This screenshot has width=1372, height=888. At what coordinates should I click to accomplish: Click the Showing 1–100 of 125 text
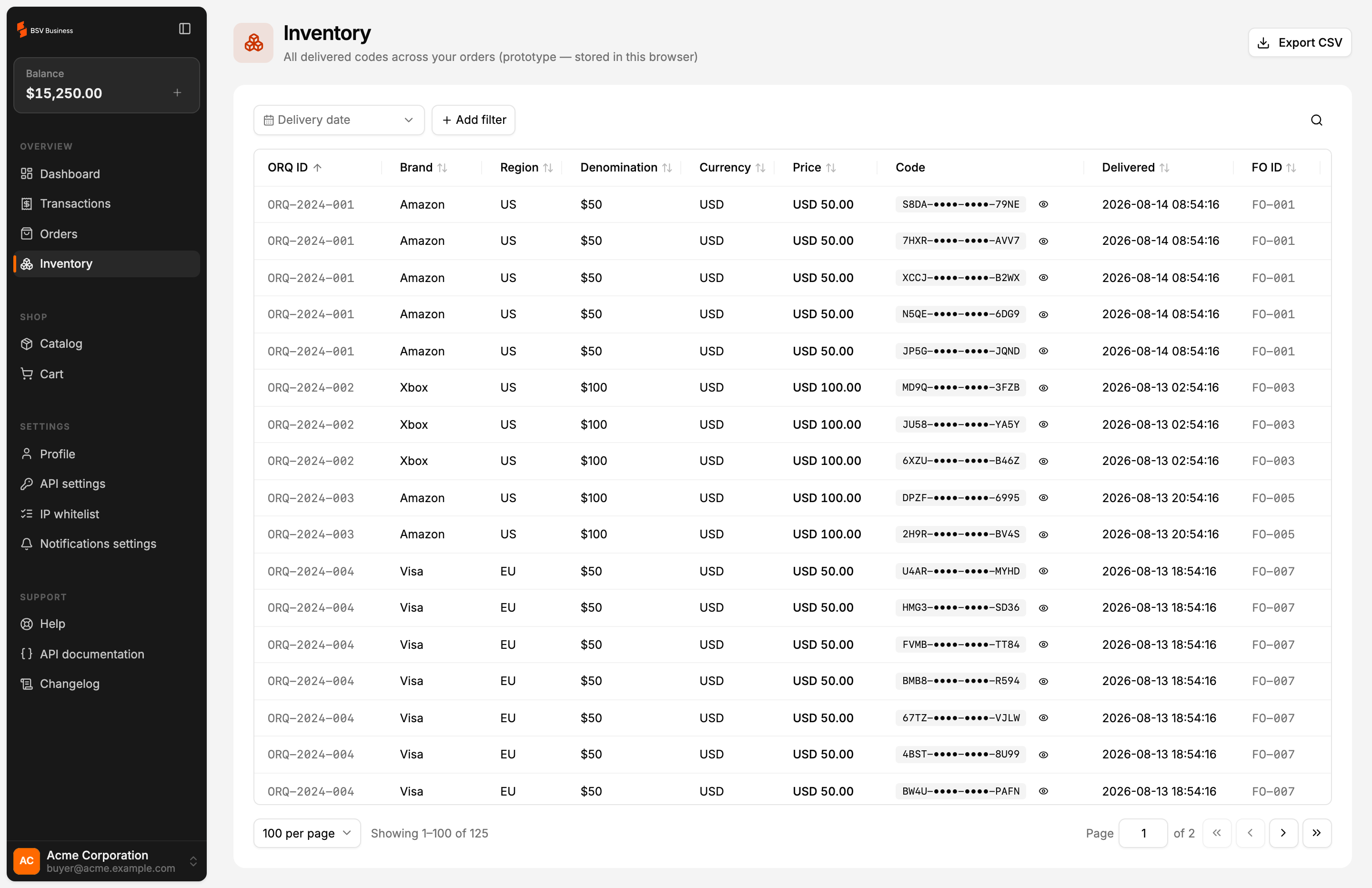pos(430,833)
